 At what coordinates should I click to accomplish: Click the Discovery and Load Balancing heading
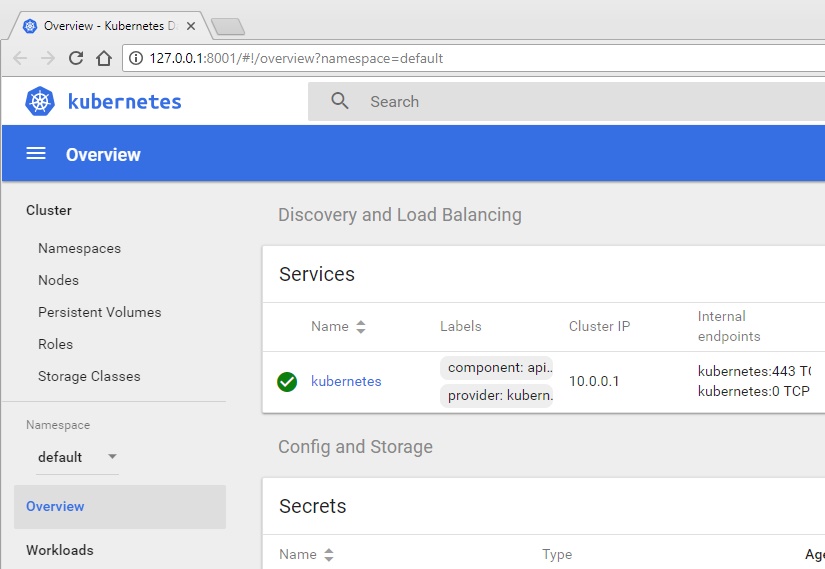(x=400, y=215)
